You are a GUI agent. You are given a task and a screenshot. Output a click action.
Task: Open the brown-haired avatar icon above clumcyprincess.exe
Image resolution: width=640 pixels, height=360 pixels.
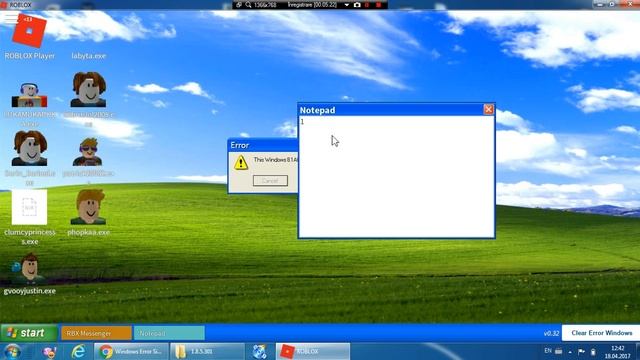[x=29, y=148]
